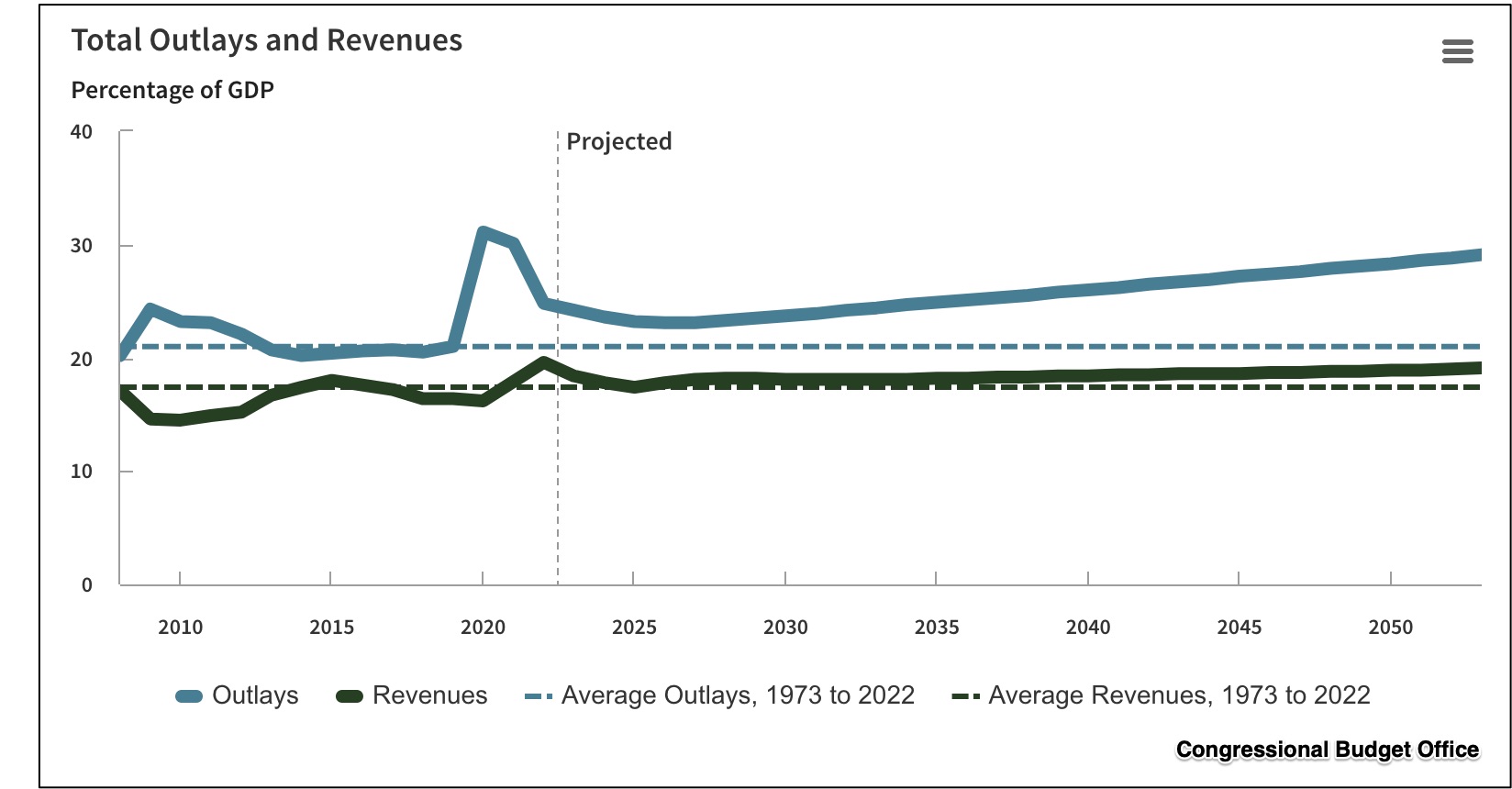
Task: Click the 2020 x-axis label
Action: pyautogui.click(x=483, y=628)
